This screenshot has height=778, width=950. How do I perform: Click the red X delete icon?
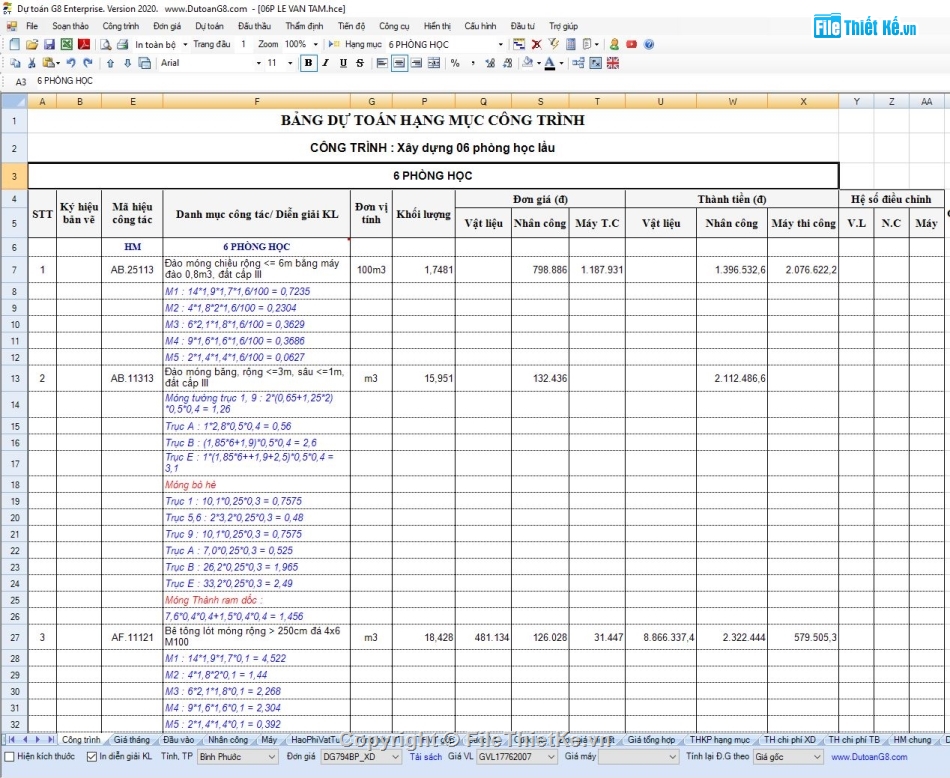pos(536,44)
